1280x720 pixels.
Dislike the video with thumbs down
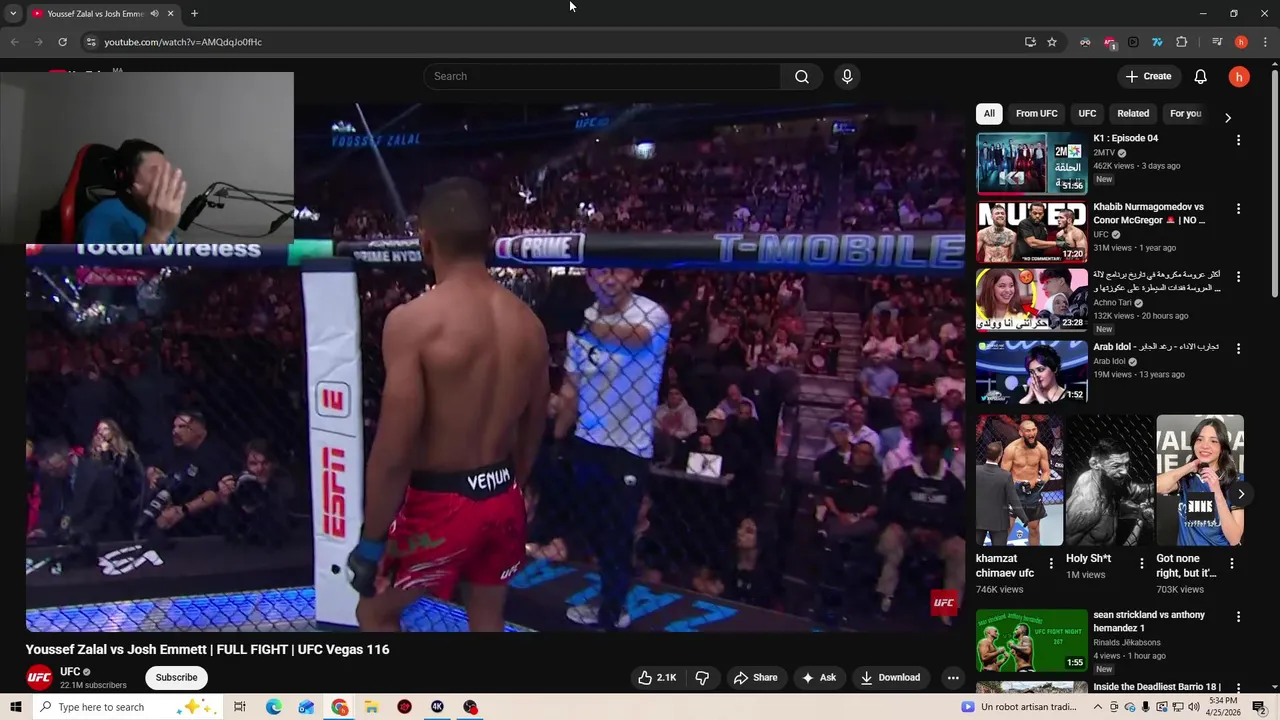702,677
